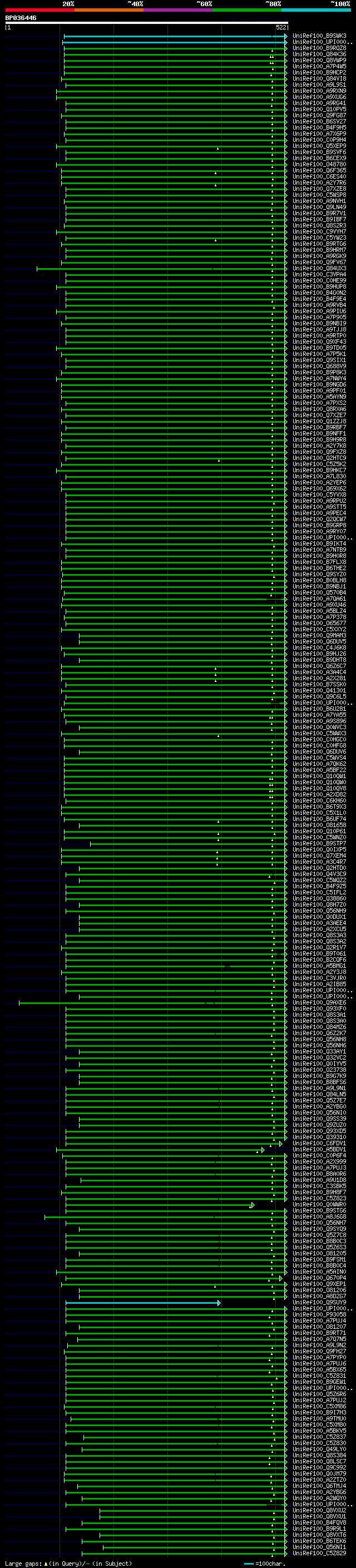Open hit UniRef100_Q84K36
356x1568 pixels.
click(319, 54)
